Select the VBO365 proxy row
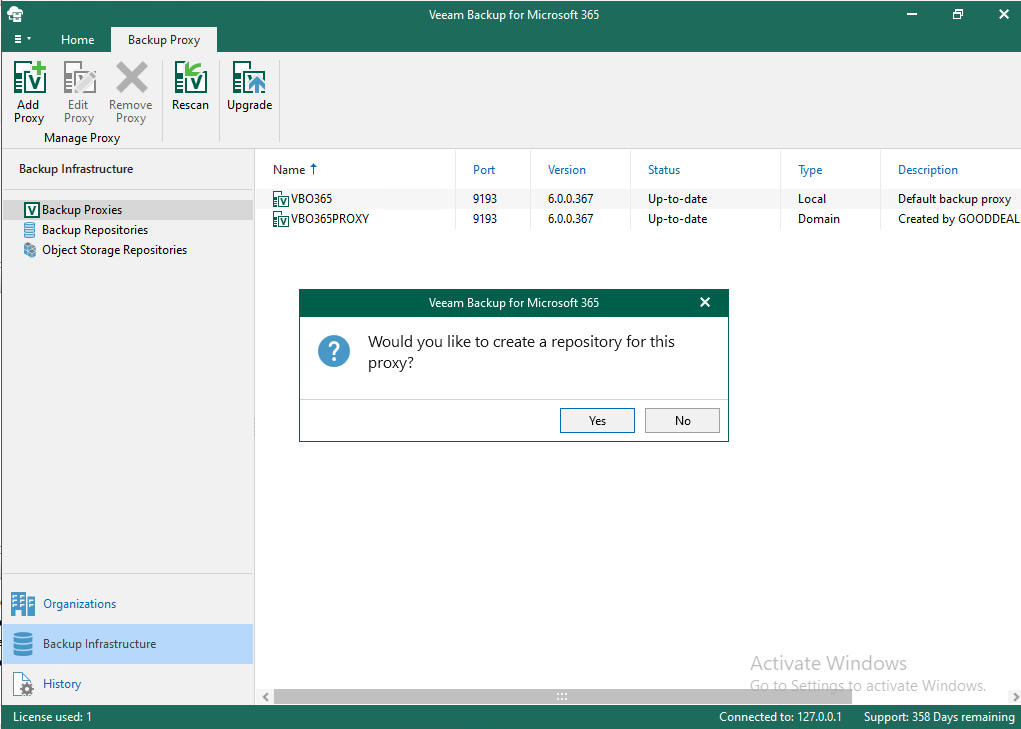Image resolution: width=1021 pixels, height=729 pixels. [x=638, y=199]
